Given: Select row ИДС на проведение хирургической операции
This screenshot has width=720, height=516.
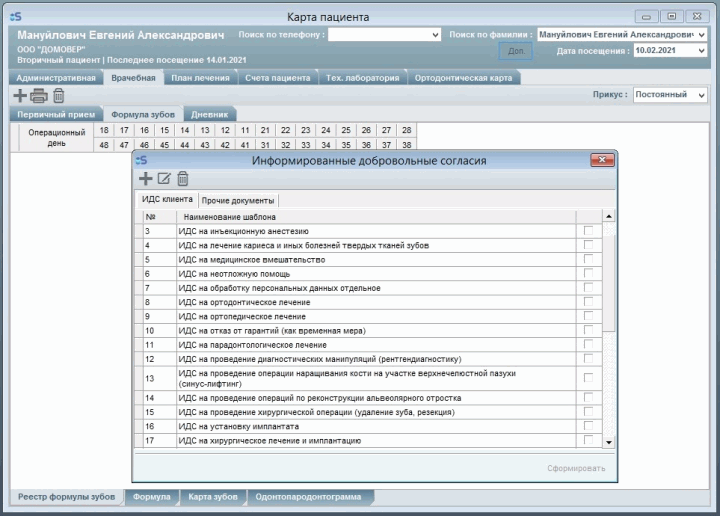Looking at the screenshot, I should (x=369, y=412).
